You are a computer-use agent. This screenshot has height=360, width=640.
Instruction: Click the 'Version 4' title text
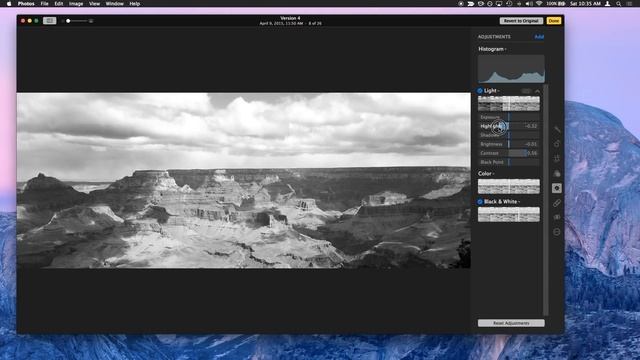click(x=290, y=18)
